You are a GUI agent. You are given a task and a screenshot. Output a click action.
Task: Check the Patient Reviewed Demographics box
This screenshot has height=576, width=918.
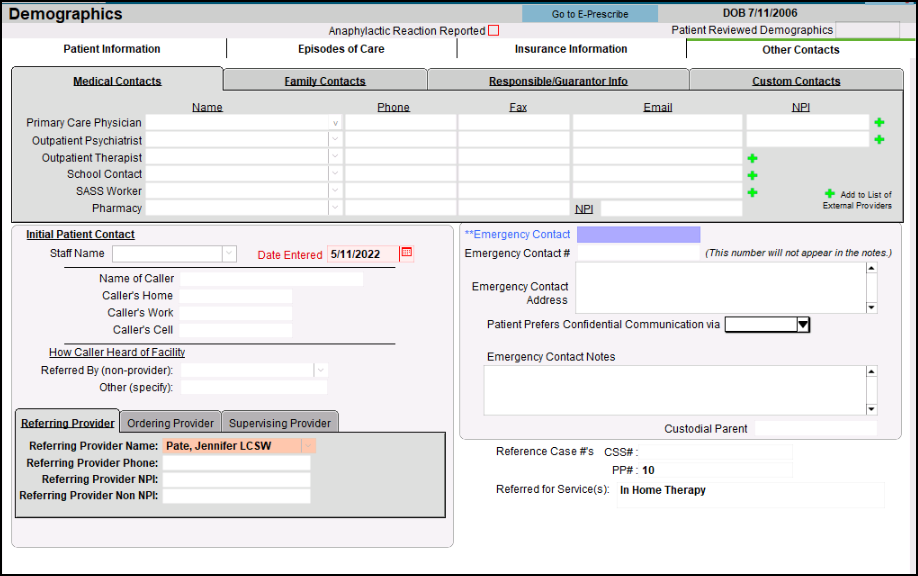[x=867, y=30]
